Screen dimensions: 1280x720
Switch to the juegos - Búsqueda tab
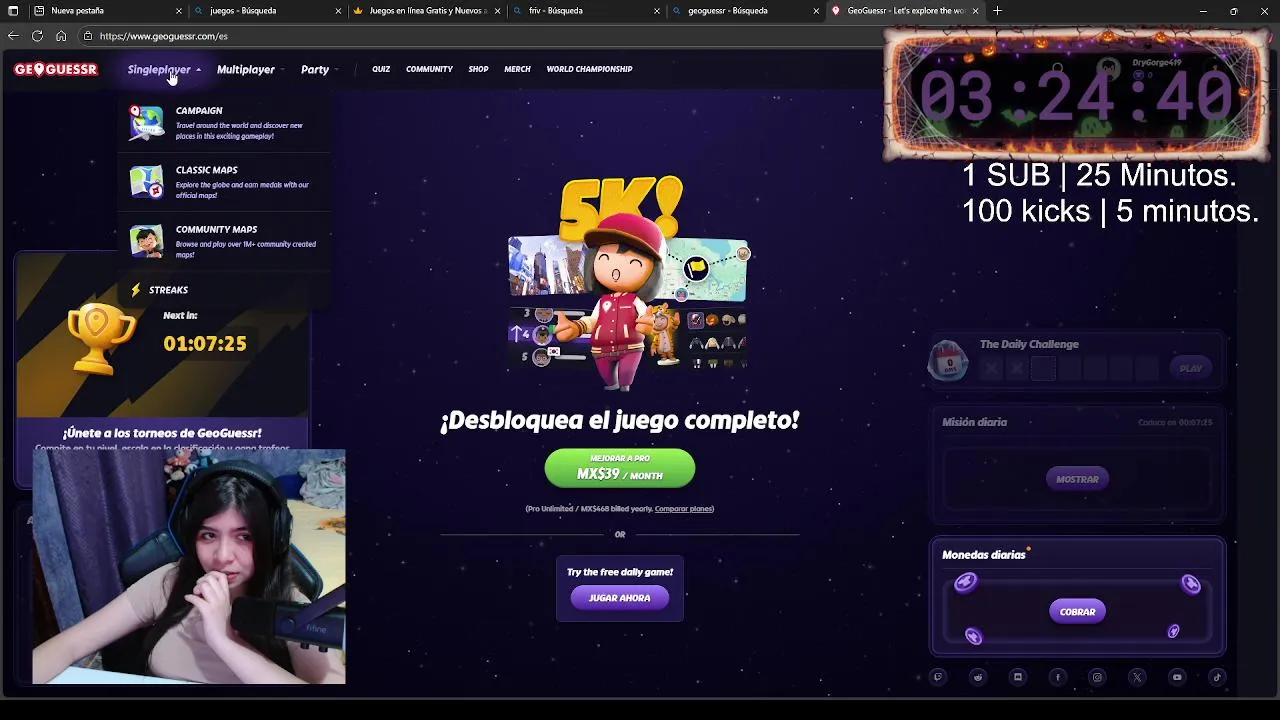coord(266,11)
